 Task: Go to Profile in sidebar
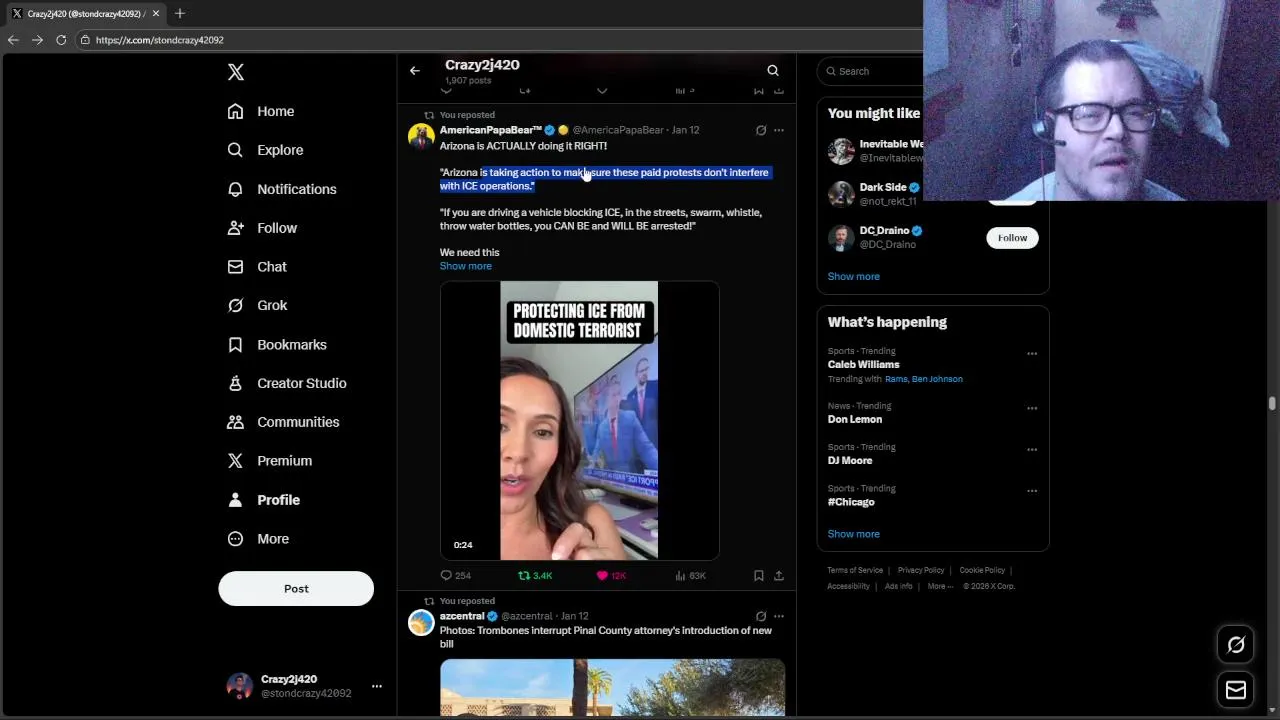point(263,500)
